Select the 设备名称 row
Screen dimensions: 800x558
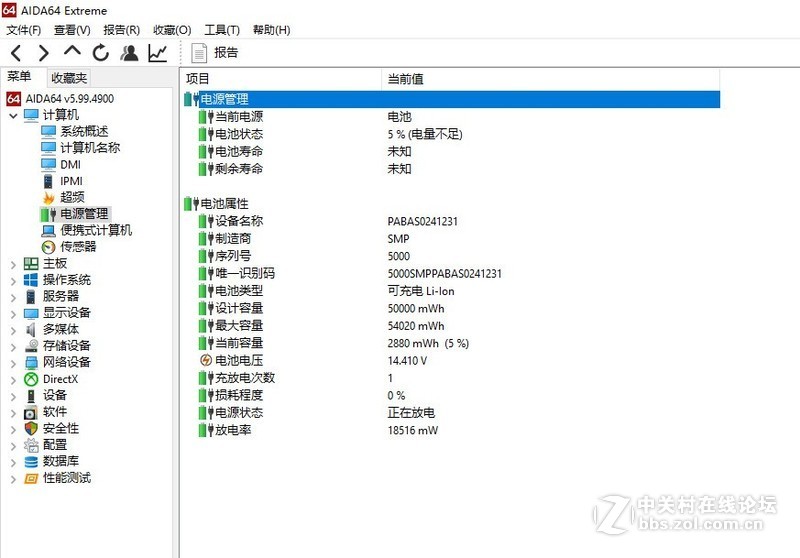point(452,221)
